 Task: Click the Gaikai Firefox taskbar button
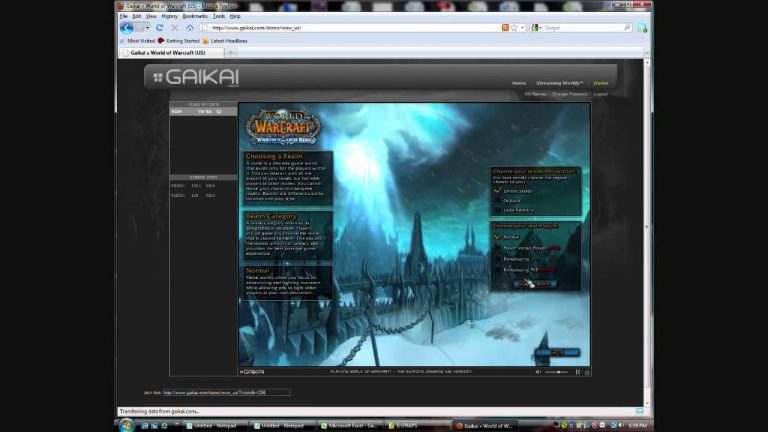(486, 426)
